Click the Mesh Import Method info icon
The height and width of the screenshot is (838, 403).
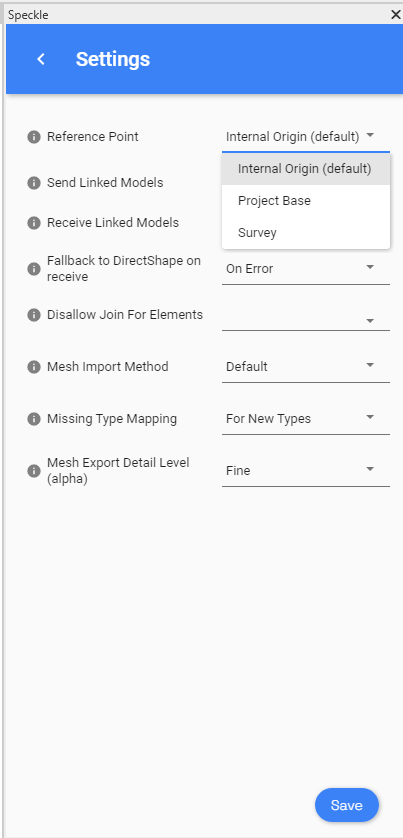click(34, 367)
